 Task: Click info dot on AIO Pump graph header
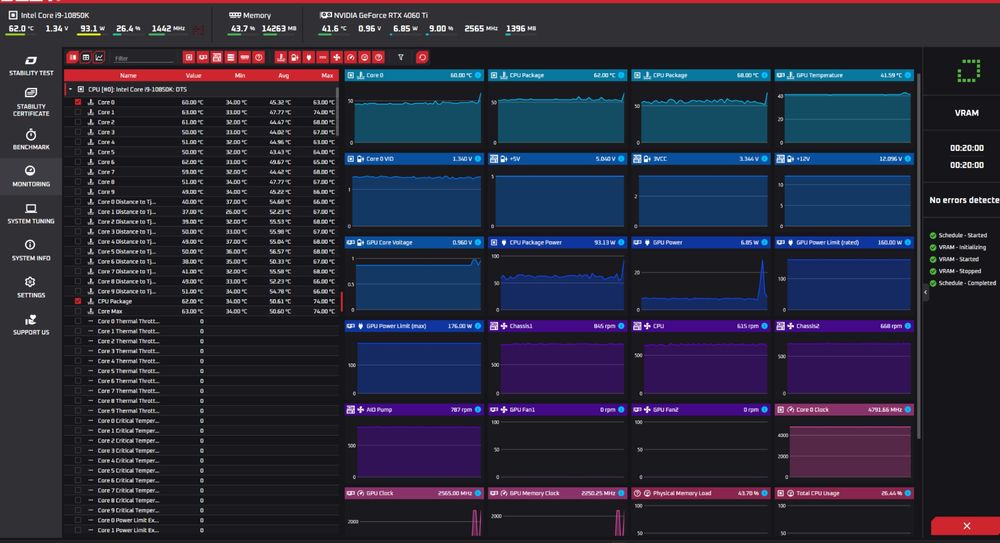(x=478, y=410)
